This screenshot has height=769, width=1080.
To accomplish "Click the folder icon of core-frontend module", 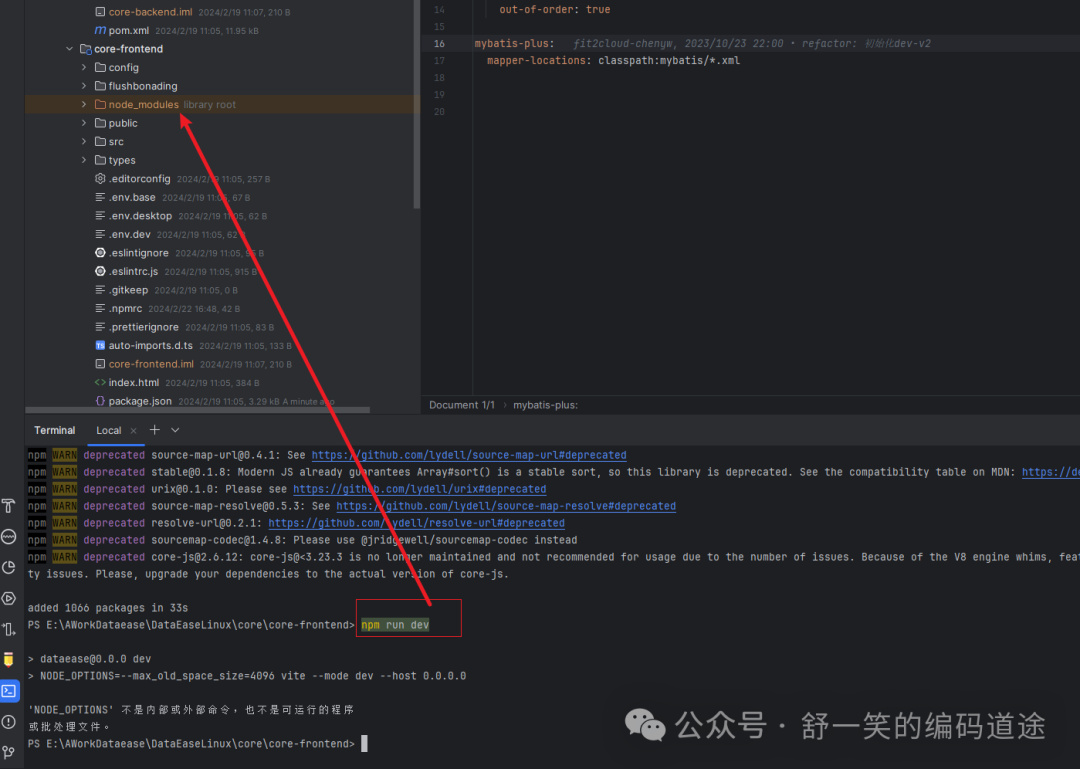I will [x=85, y=49].
